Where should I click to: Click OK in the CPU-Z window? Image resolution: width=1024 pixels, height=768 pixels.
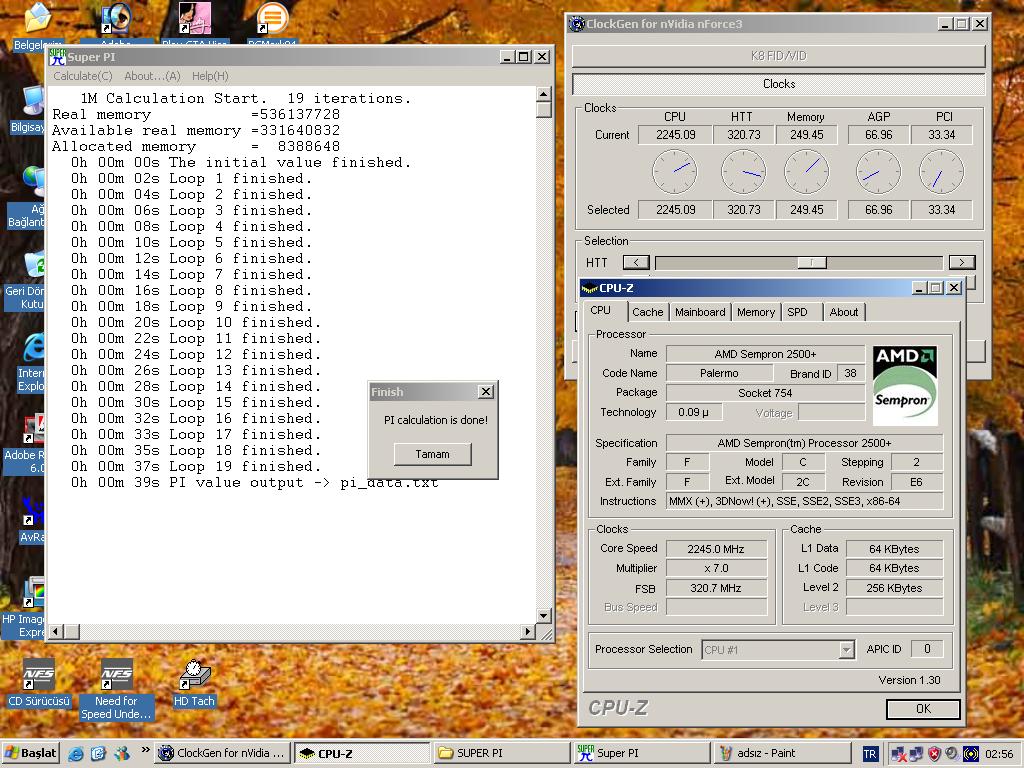pyautogui.click(x=923, y=709)
